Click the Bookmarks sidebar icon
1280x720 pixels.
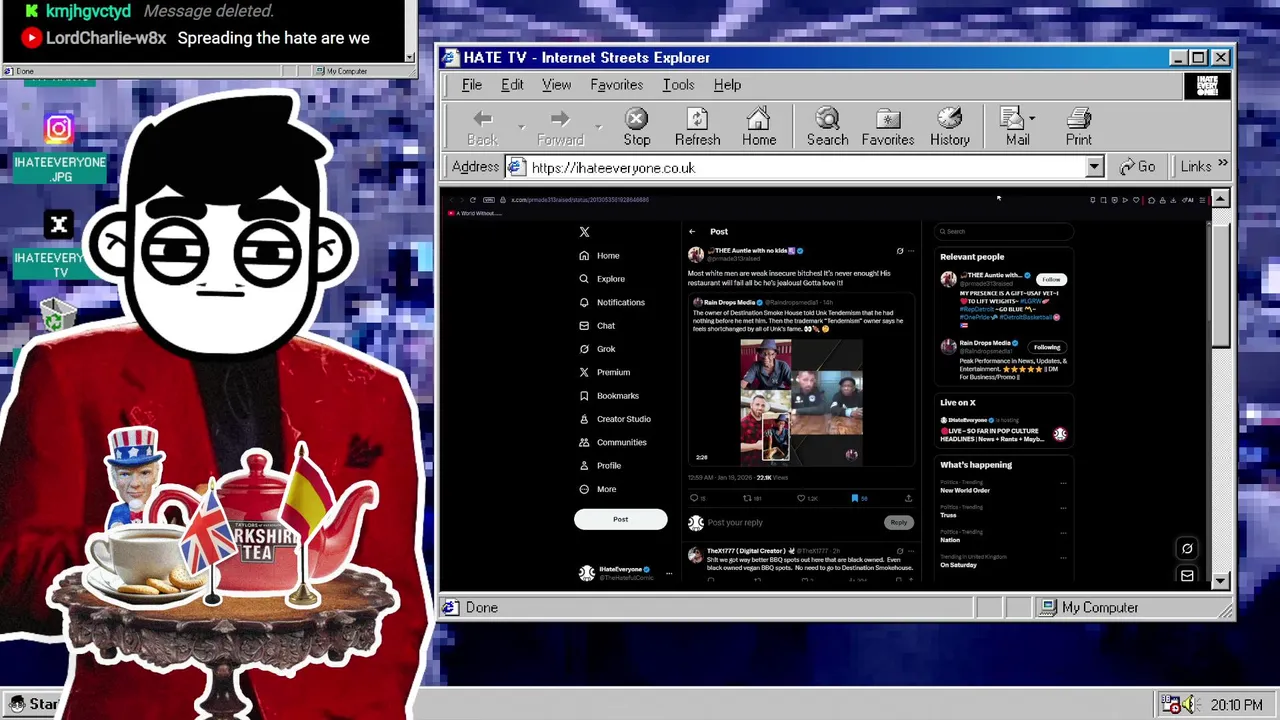tap(584, 396)
